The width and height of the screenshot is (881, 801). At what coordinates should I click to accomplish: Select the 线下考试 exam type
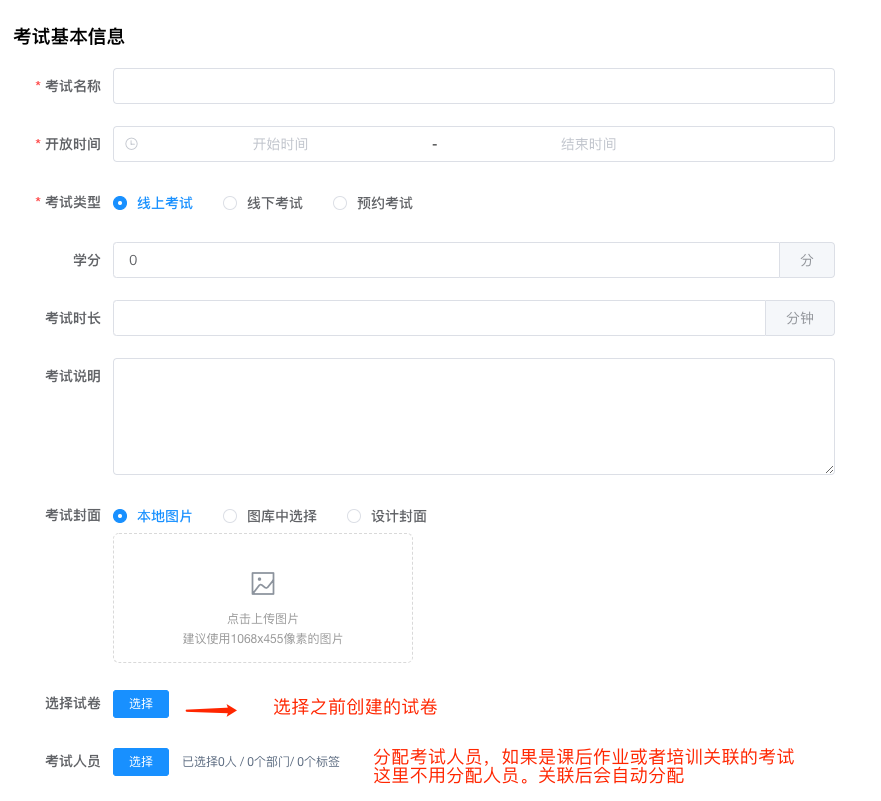coord(230,203)
